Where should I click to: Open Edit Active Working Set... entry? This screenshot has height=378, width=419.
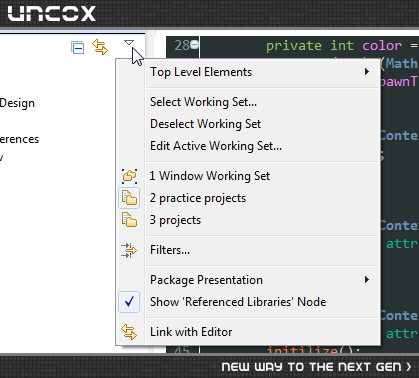[216, 146]
